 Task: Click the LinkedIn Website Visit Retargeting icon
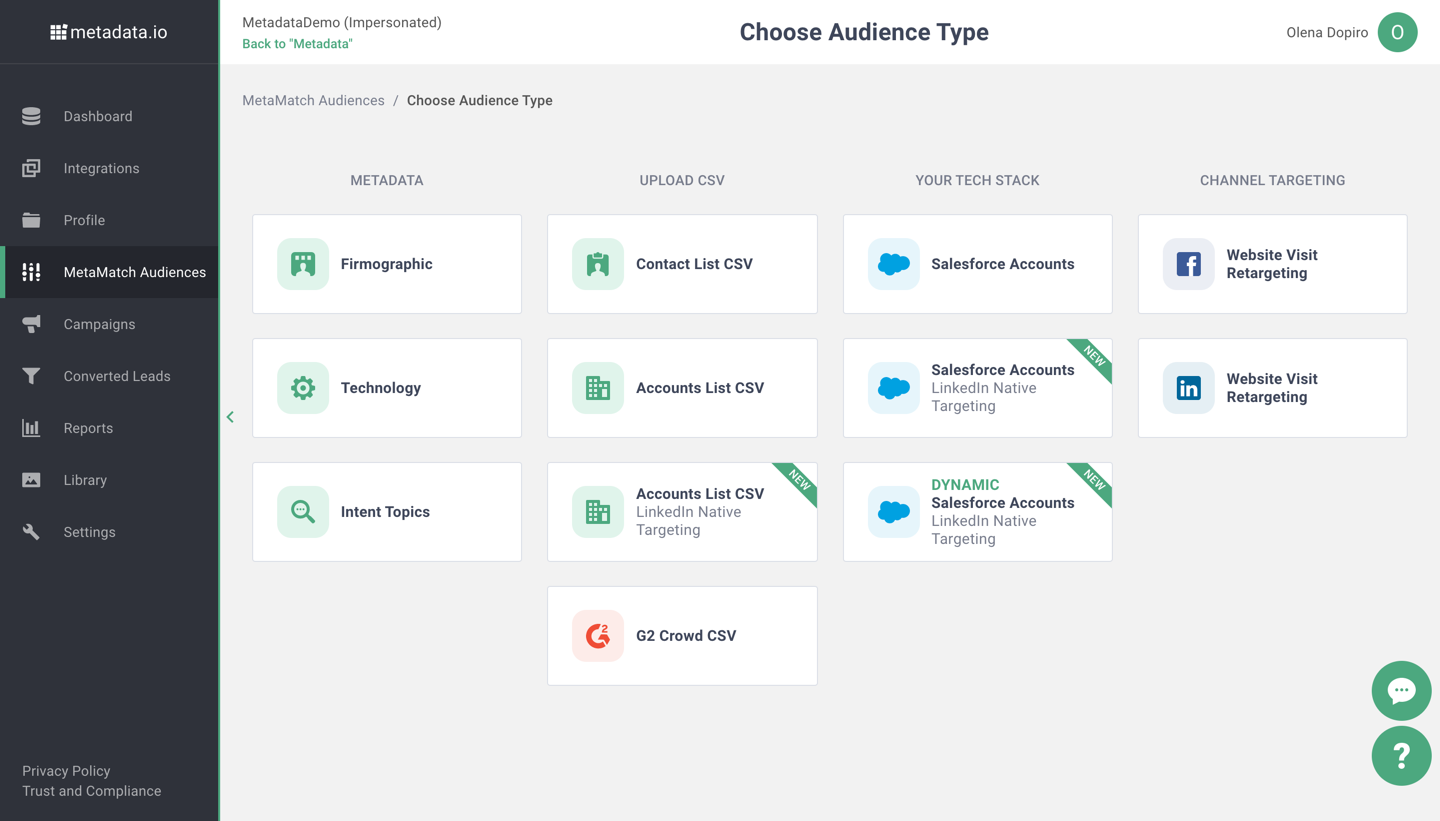click(x=1188, y=388)
